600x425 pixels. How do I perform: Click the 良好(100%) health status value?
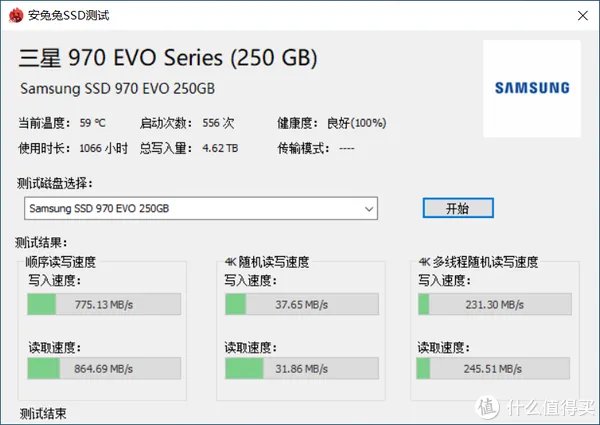(356, 124)
